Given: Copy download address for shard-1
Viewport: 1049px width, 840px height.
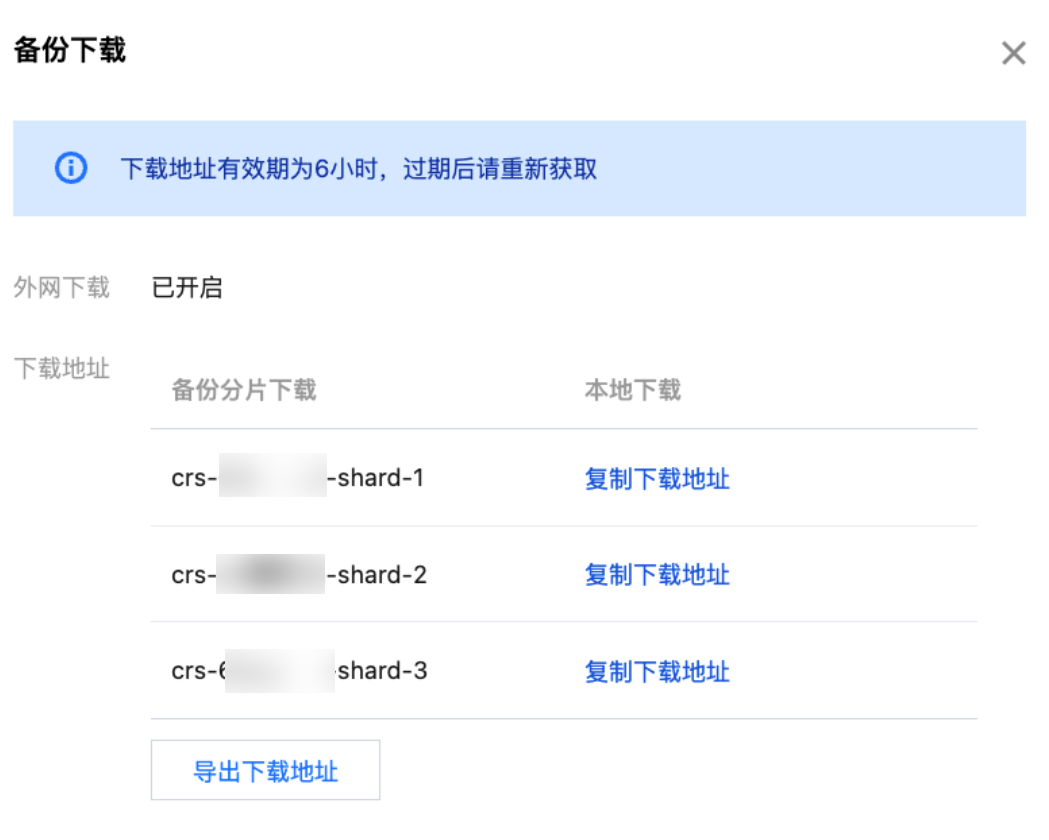Looking at the screenshot, I should (x=657, y=479).
